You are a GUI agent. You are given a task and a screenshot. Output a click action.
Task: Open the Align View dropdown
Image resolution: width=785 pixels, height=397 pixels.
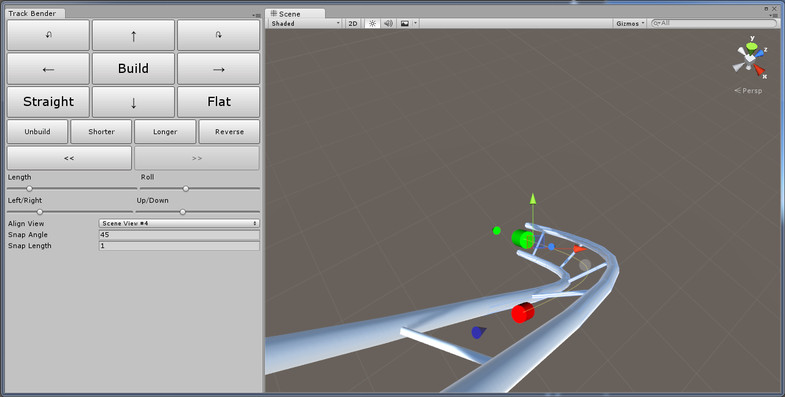pyautogui.click(x=179, y=223)
